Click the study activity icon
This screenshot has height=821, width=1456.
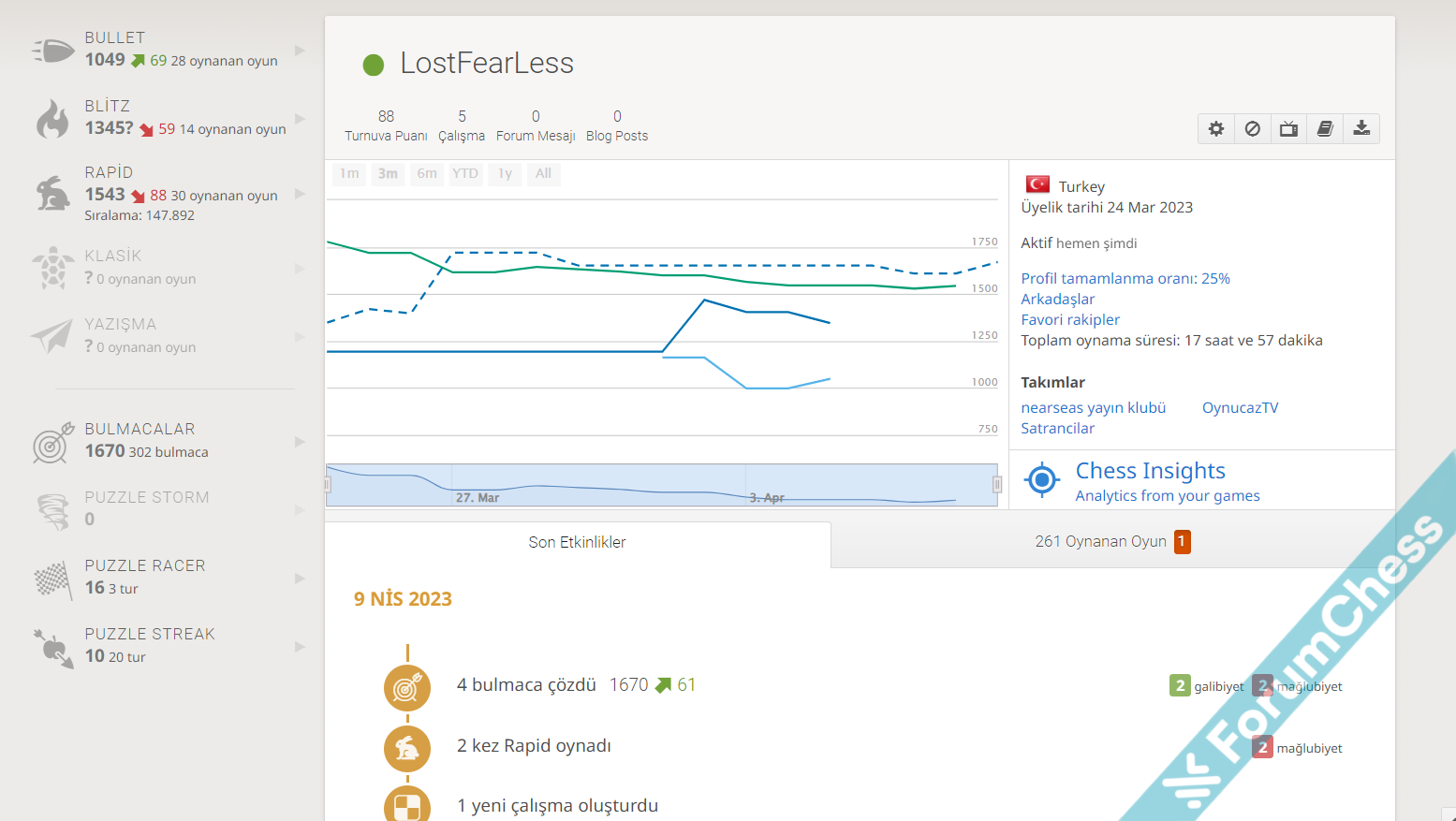tap(407, 806)
